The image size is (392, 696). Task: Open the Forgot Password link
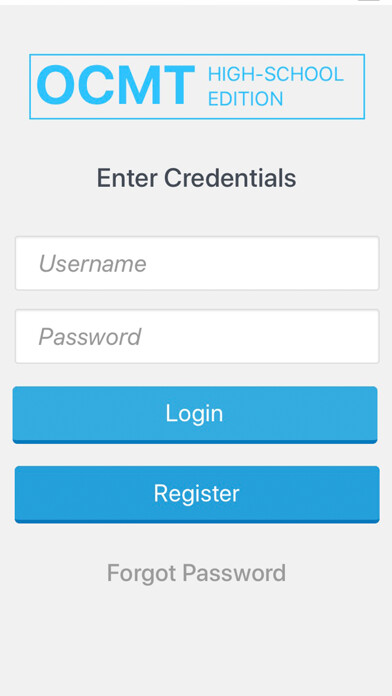click(196, 573)
